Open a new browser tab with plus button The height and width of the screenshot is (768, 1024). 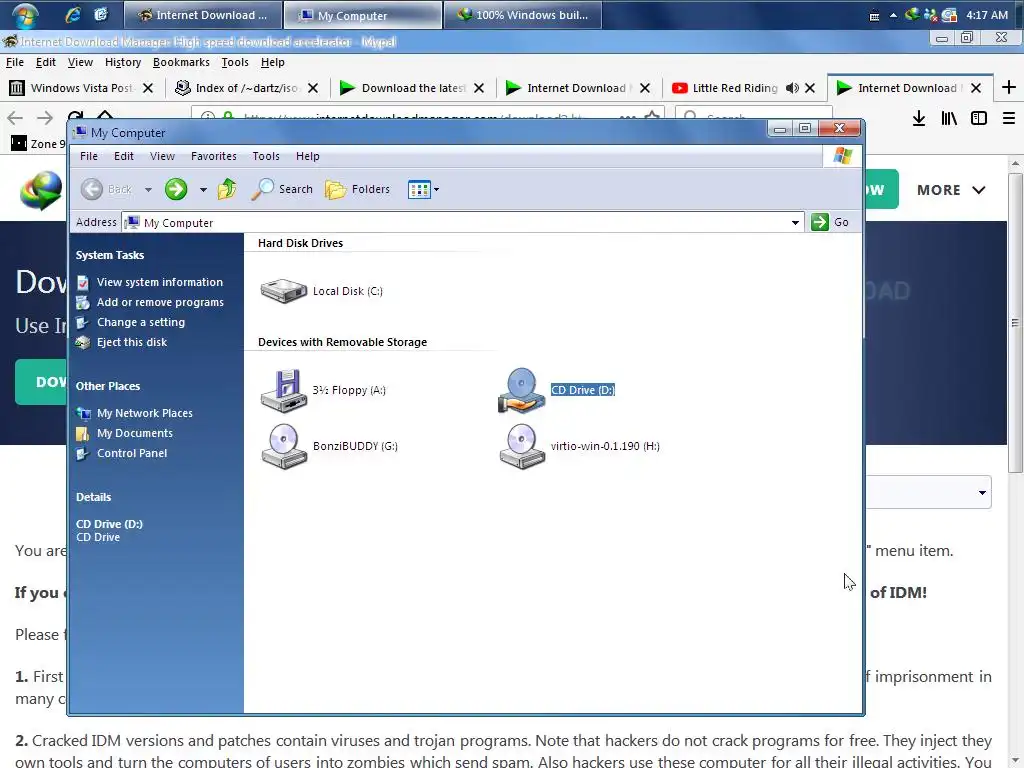1008,88
